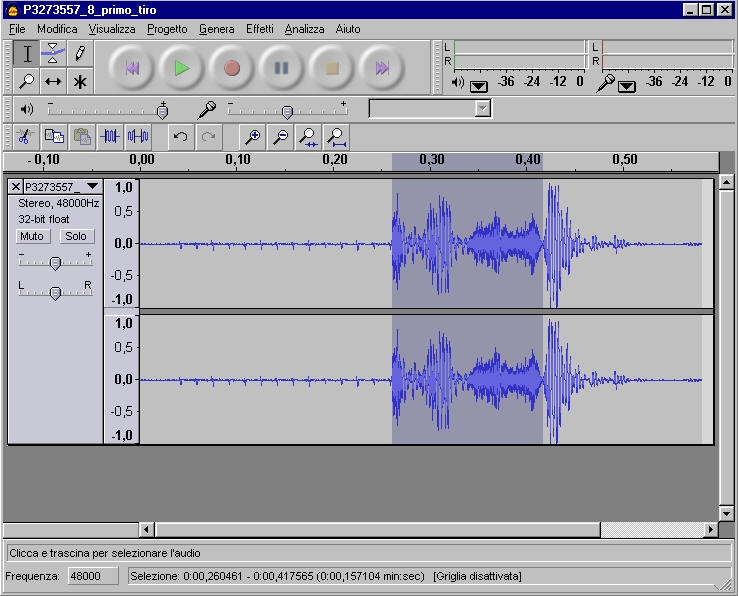Click the output level meter L bar
The image size is (738, 596).
[x=519, y=47]
